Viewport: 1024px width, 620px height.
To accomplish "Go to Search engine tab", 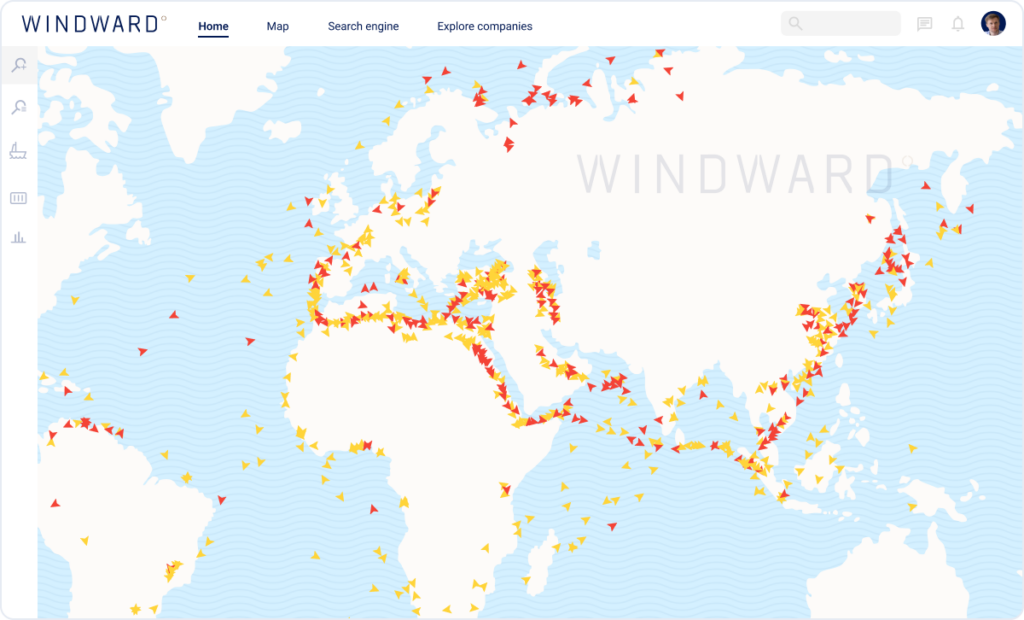I will tap(363, 26).
